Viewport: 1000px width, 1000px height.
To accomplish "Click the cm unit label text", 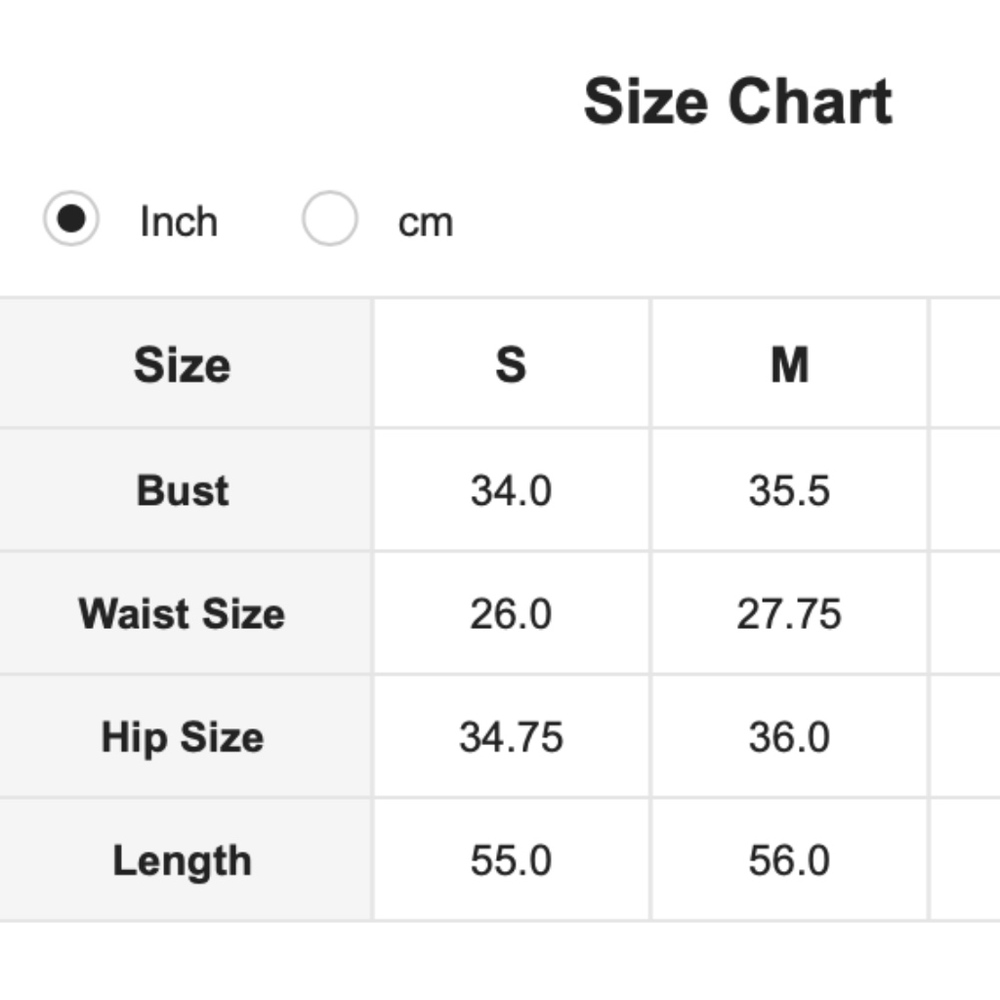I will point(425,222).
